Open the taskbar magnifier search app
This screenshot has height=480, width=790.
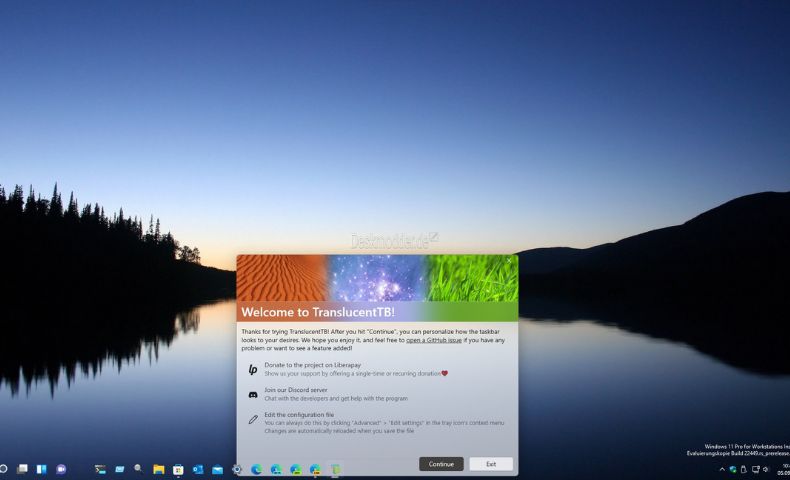click(138, 469)
